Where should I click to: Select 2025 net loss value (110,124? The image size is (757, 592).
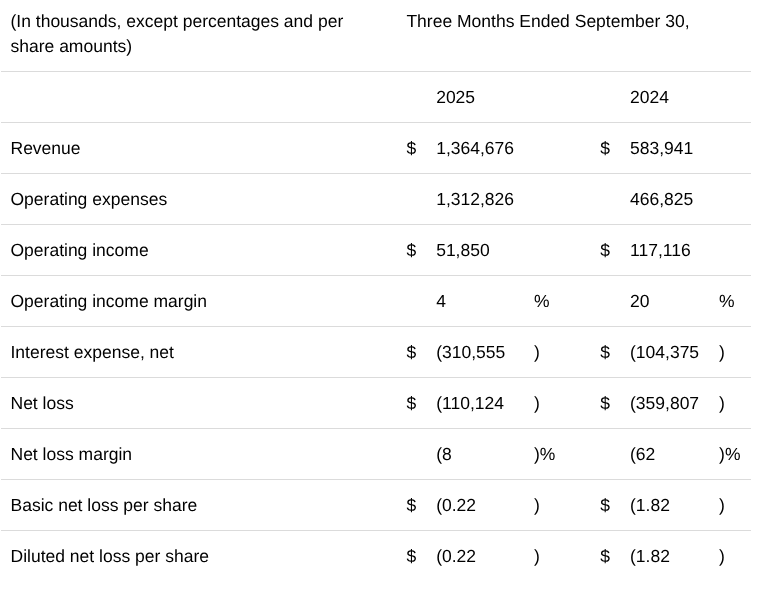pyautogui.click(x=470, y=403)
